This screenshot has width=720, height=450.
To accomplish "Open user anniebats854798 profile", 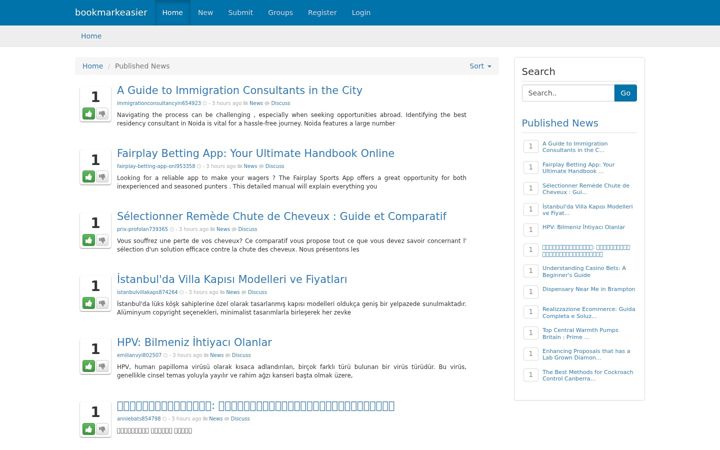I will (139, 418).
